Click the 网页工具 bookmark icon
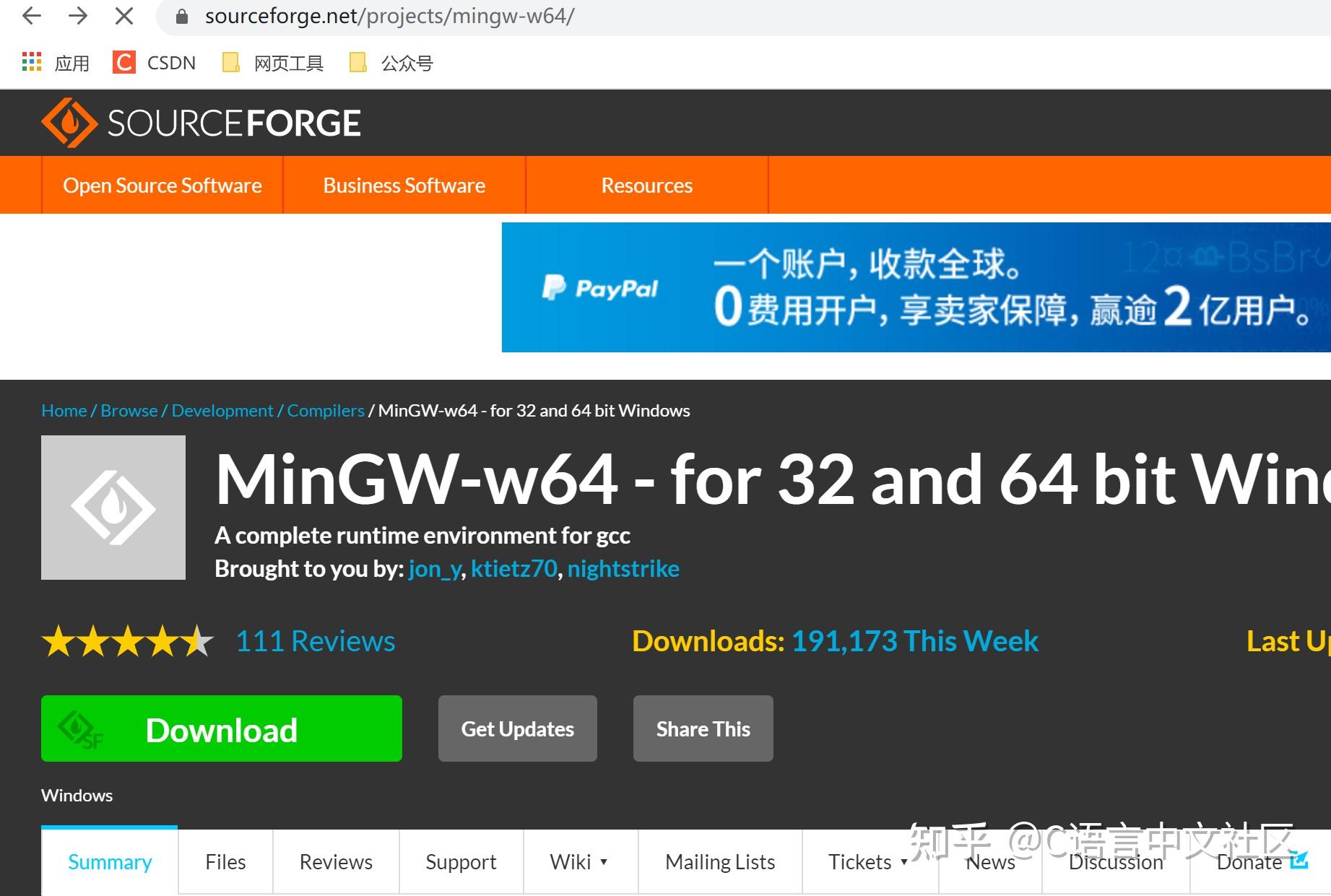 click(x=230, y=63)
